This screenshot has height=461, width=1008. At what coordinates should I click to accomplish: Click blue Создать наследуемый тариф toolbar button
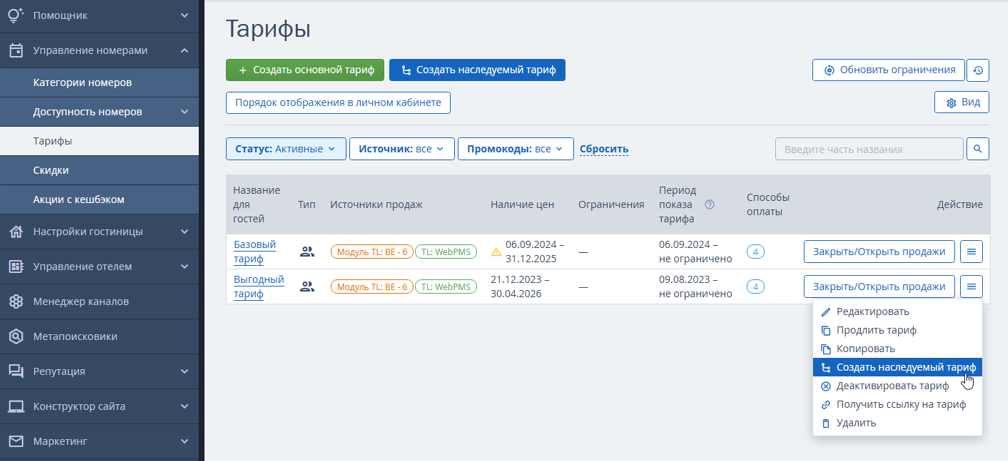tap(477, 70)
